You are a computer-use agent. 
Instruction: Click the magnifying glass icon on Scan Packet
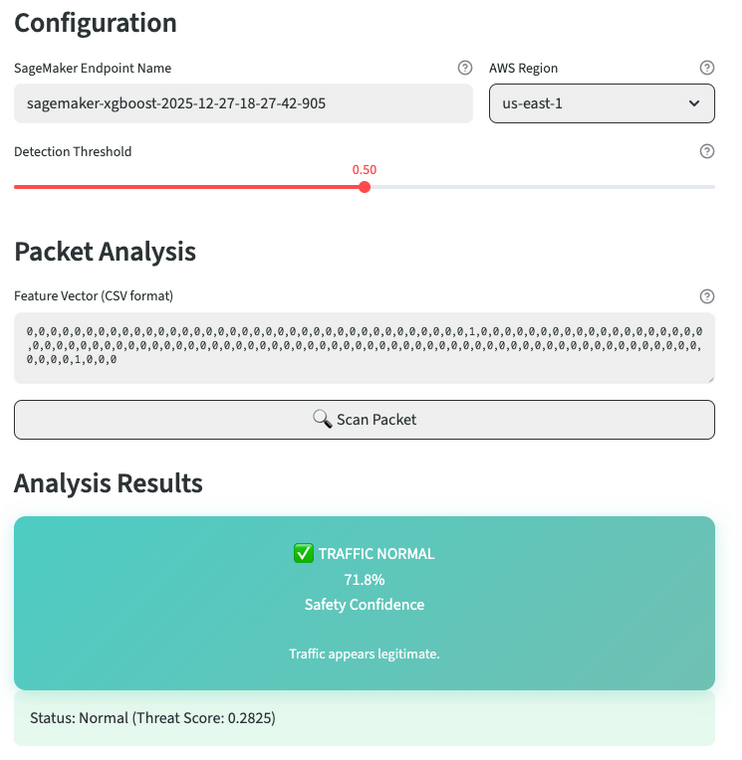coord(322,419)
